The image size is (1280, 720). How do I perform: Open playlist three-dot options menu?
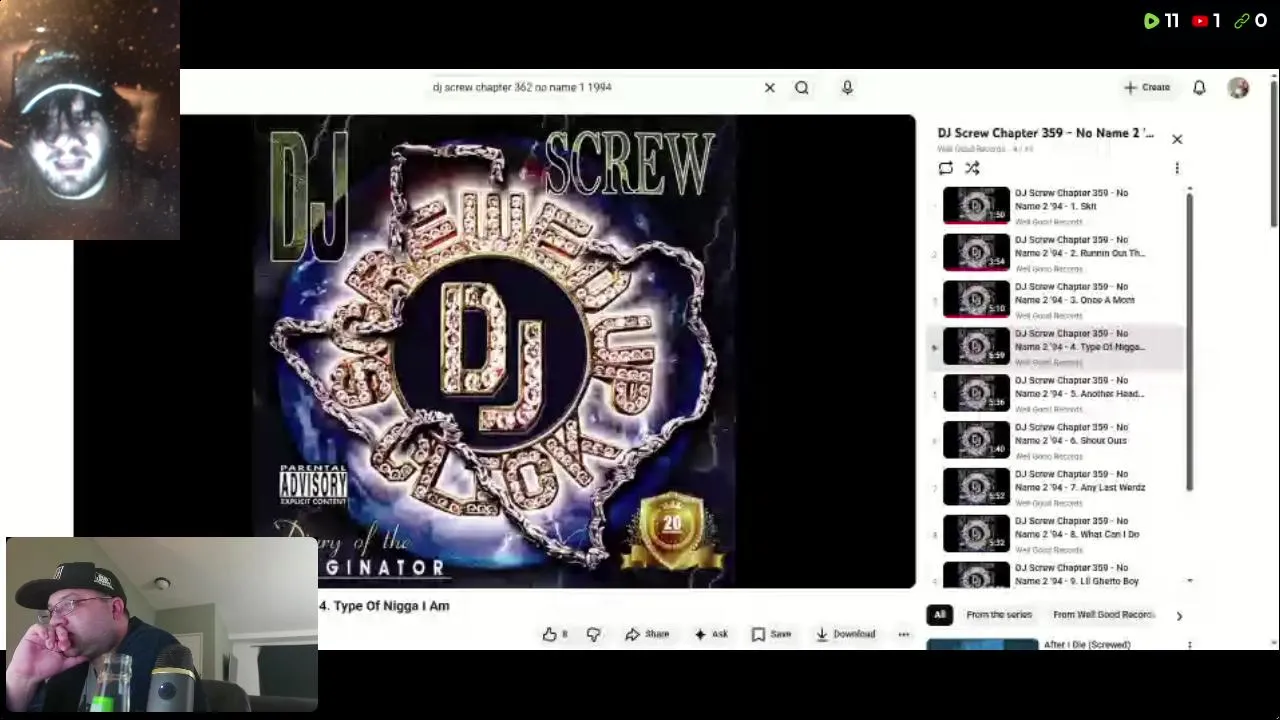(1177, 168)
